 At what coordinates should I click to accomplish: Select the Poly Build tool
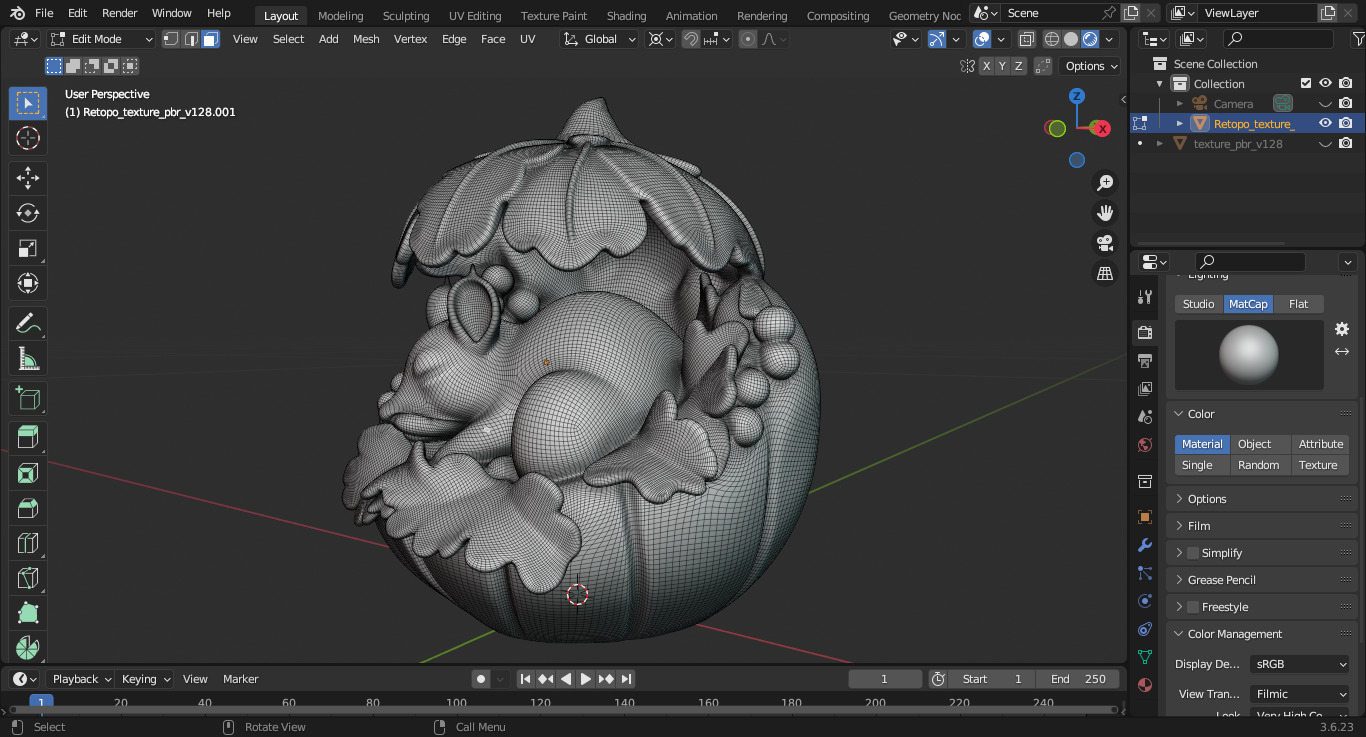[x=28, y=613]
